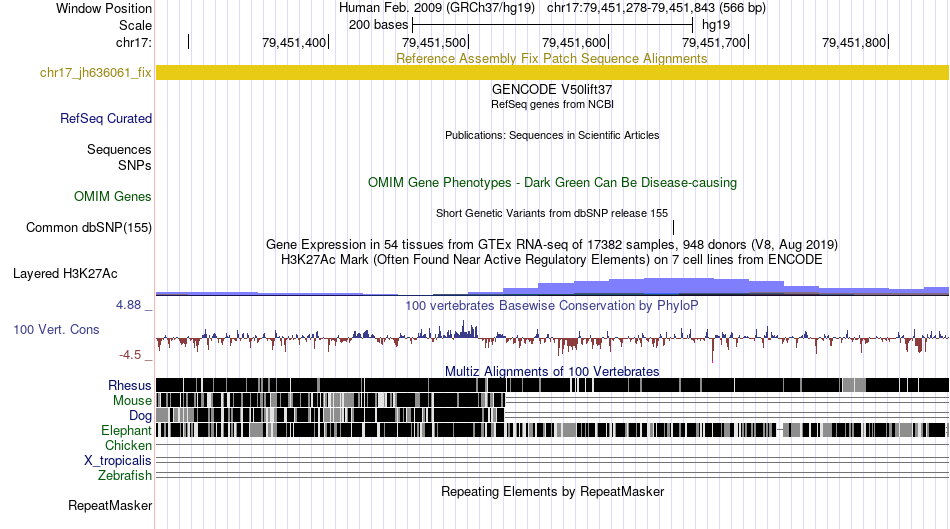Click the GENCODE V50lift37 track title

[552, 89]
